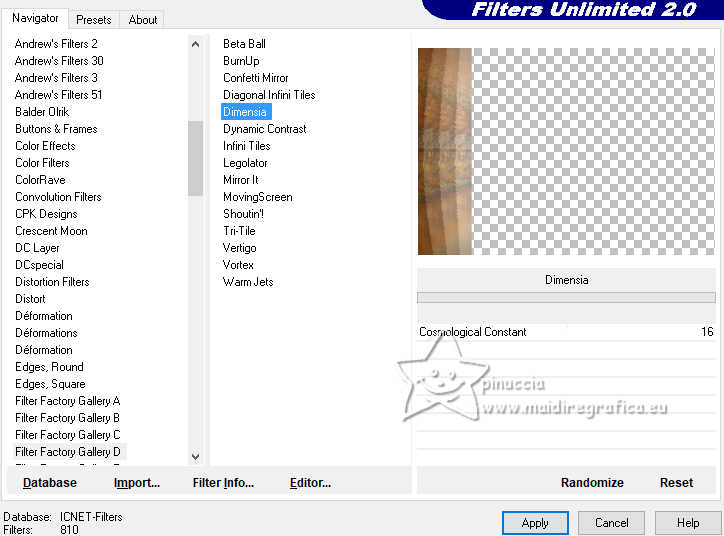Screen dimensions: 724x536
Task: Select Color Effects category
Action: [x=45, y=146]
